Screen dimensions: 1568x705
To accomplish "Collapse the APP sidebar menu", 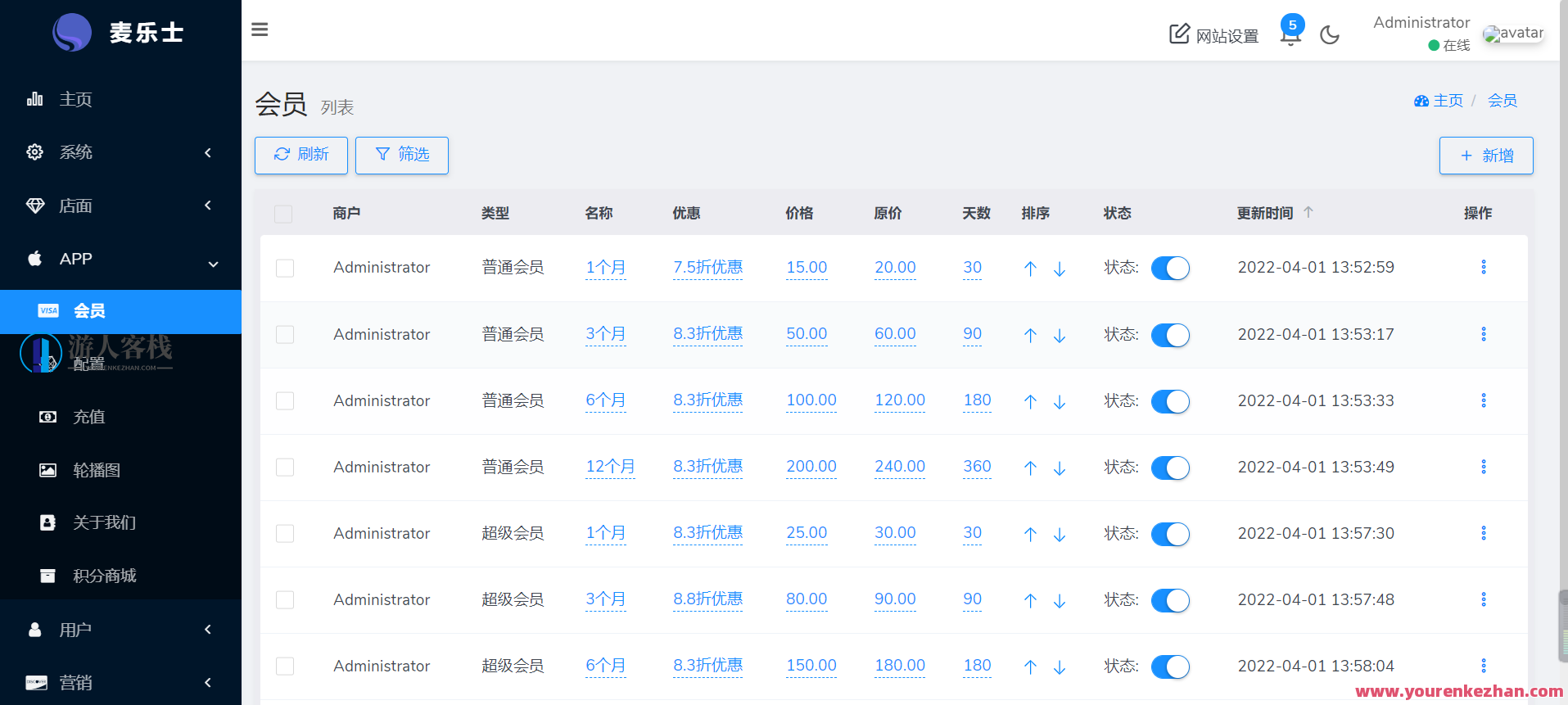I will [120, 259].
